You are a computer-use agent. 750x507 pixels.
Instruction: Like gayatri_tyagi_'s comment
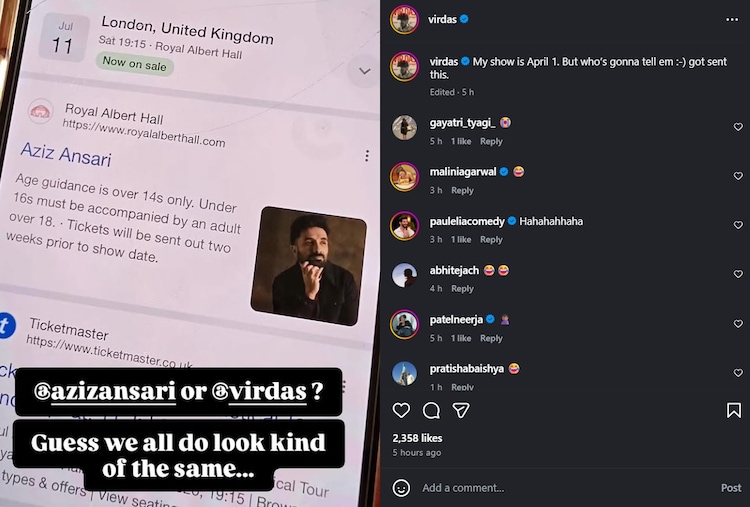(738, 127)
